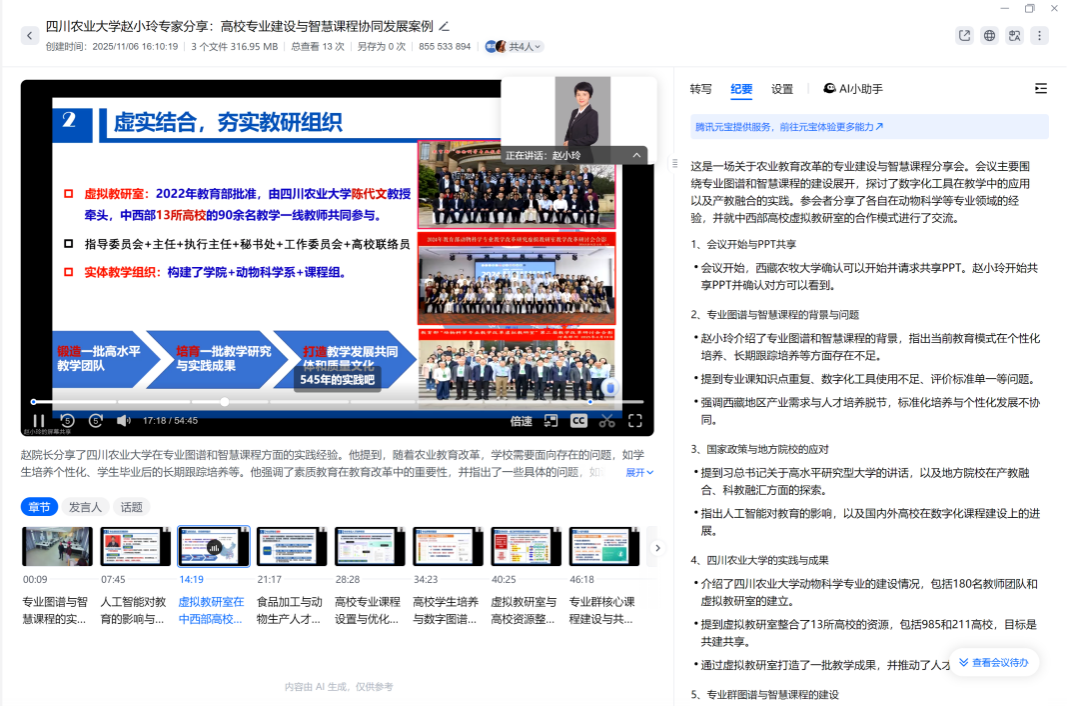Skip forward 5 seconds in video
The image size is (1072, 706).
96,421
